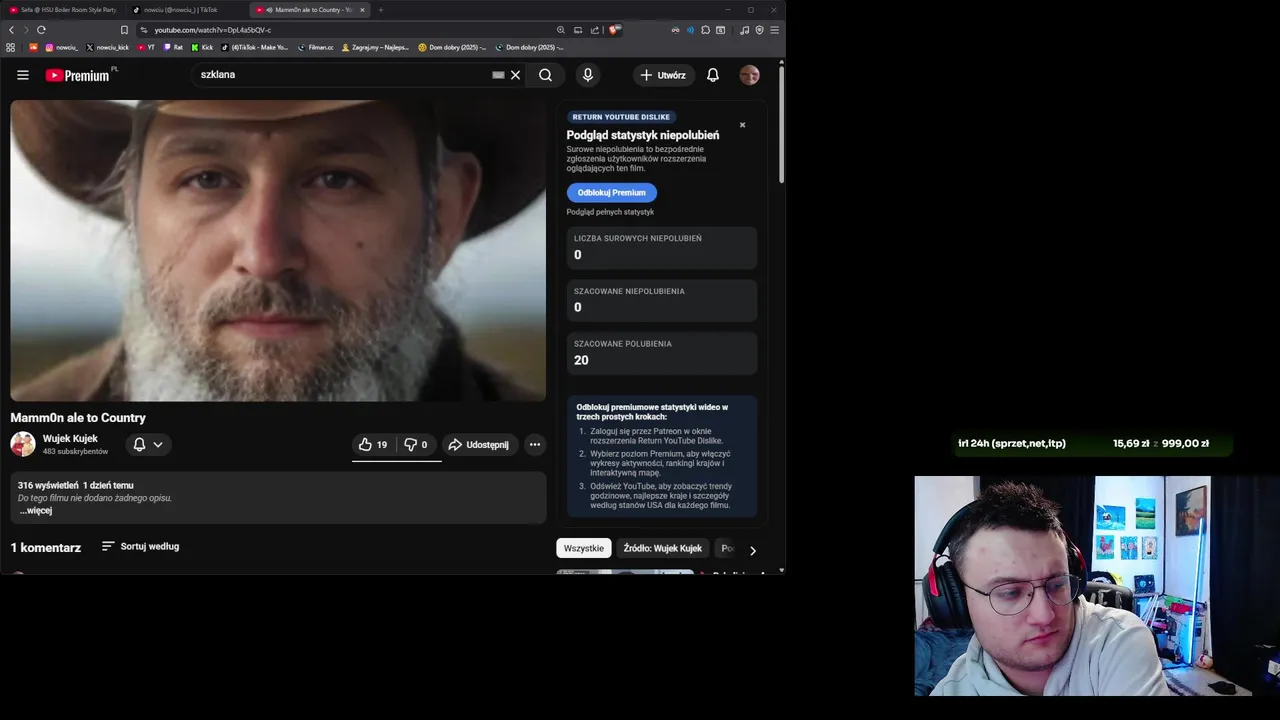Image resolution: width=1280 pixels, height=720 pixels.
Task: Click the LICZBA SUROWYCH NIEPOLUBIEŃ stat card
Action: click(662, 248)
